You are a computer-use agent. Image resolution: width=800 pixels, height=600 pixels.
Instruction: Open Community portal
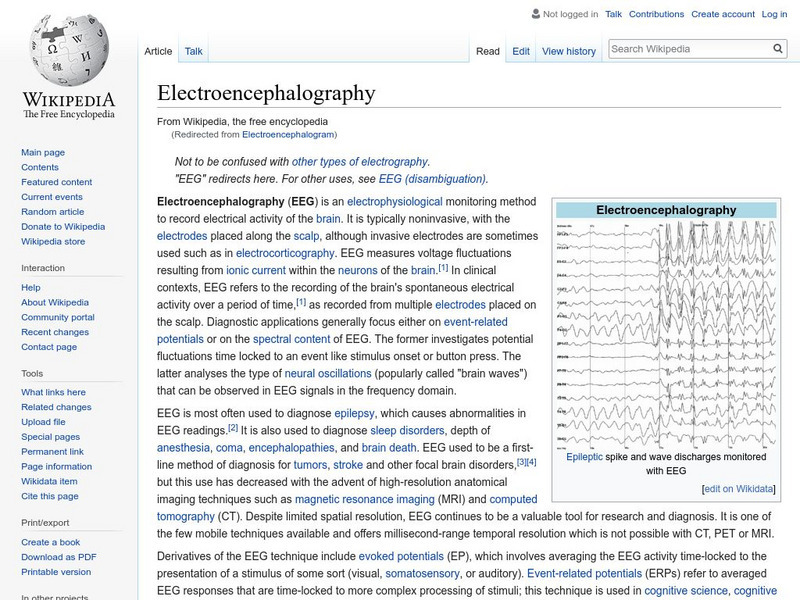pyautogui.click(x=58, y=317)
